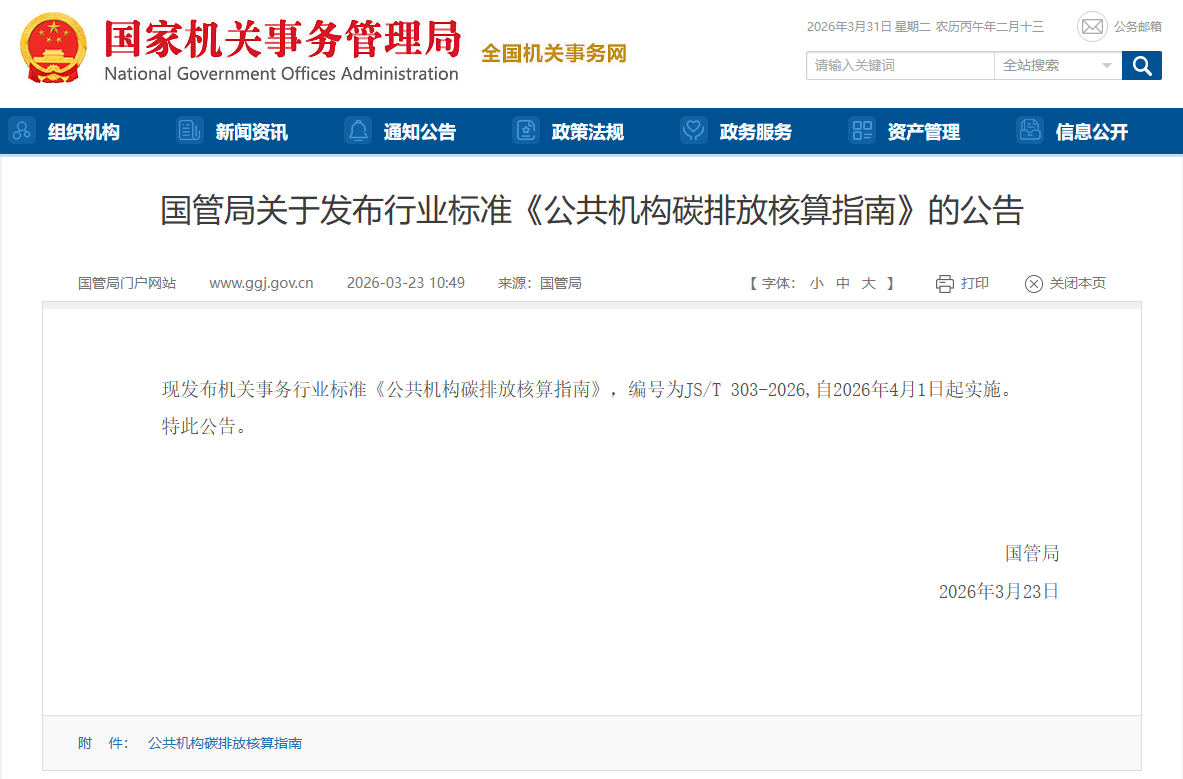Go to the 信息公开 menu
The width and height of the screenshot is (1183, 779).
1091,132
